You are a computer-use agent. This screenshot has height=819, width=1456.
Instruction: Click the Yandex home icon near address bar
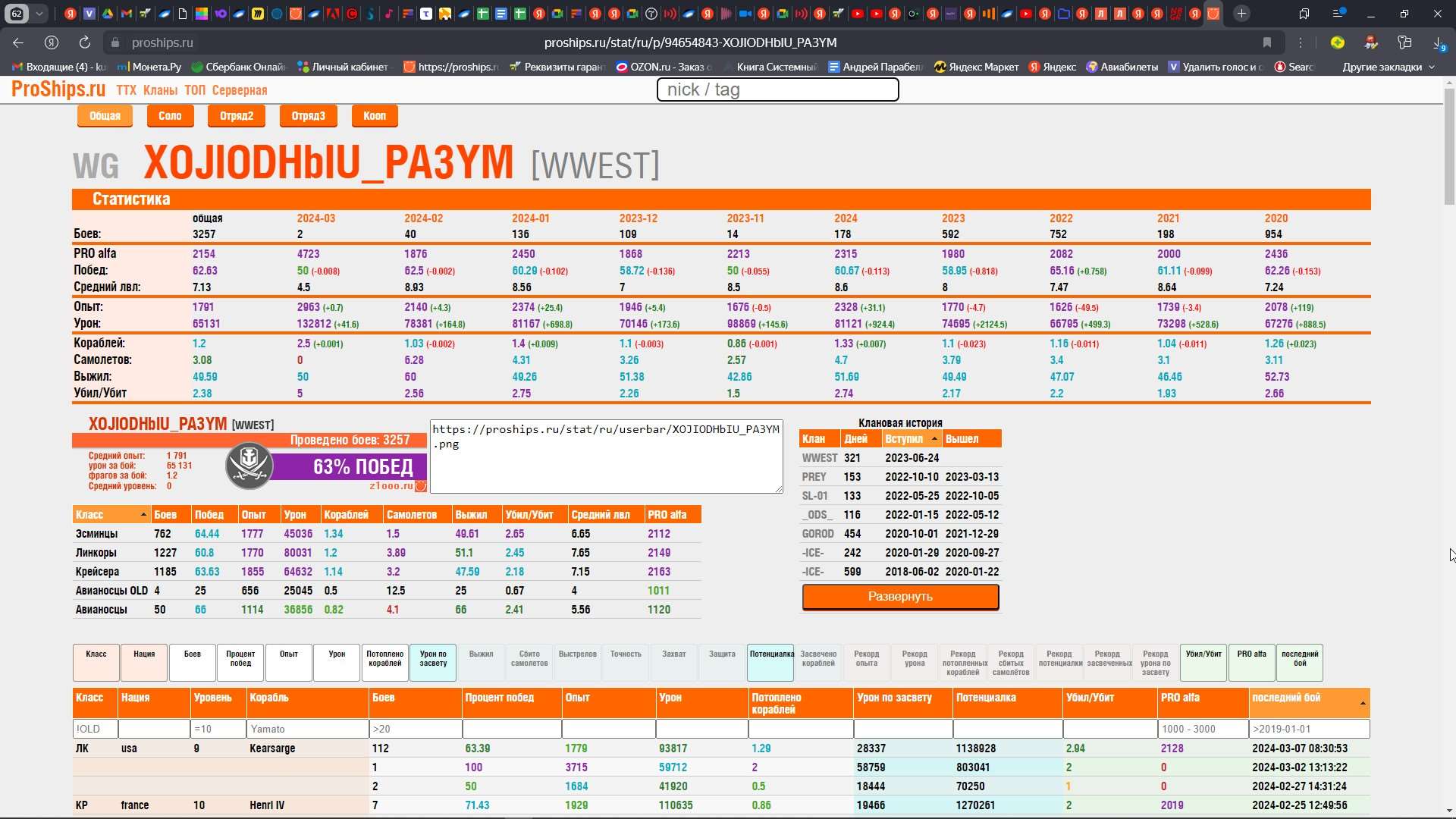pos(52,42)
